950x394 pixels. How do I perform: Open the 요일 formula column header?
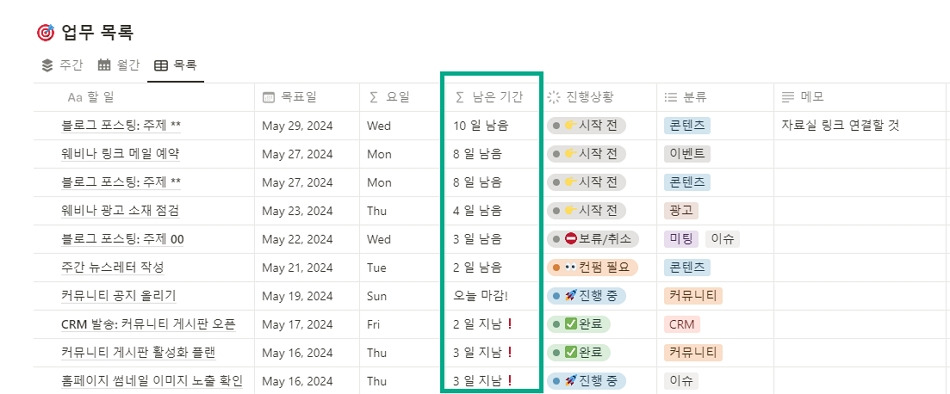(x=400, y=97)
